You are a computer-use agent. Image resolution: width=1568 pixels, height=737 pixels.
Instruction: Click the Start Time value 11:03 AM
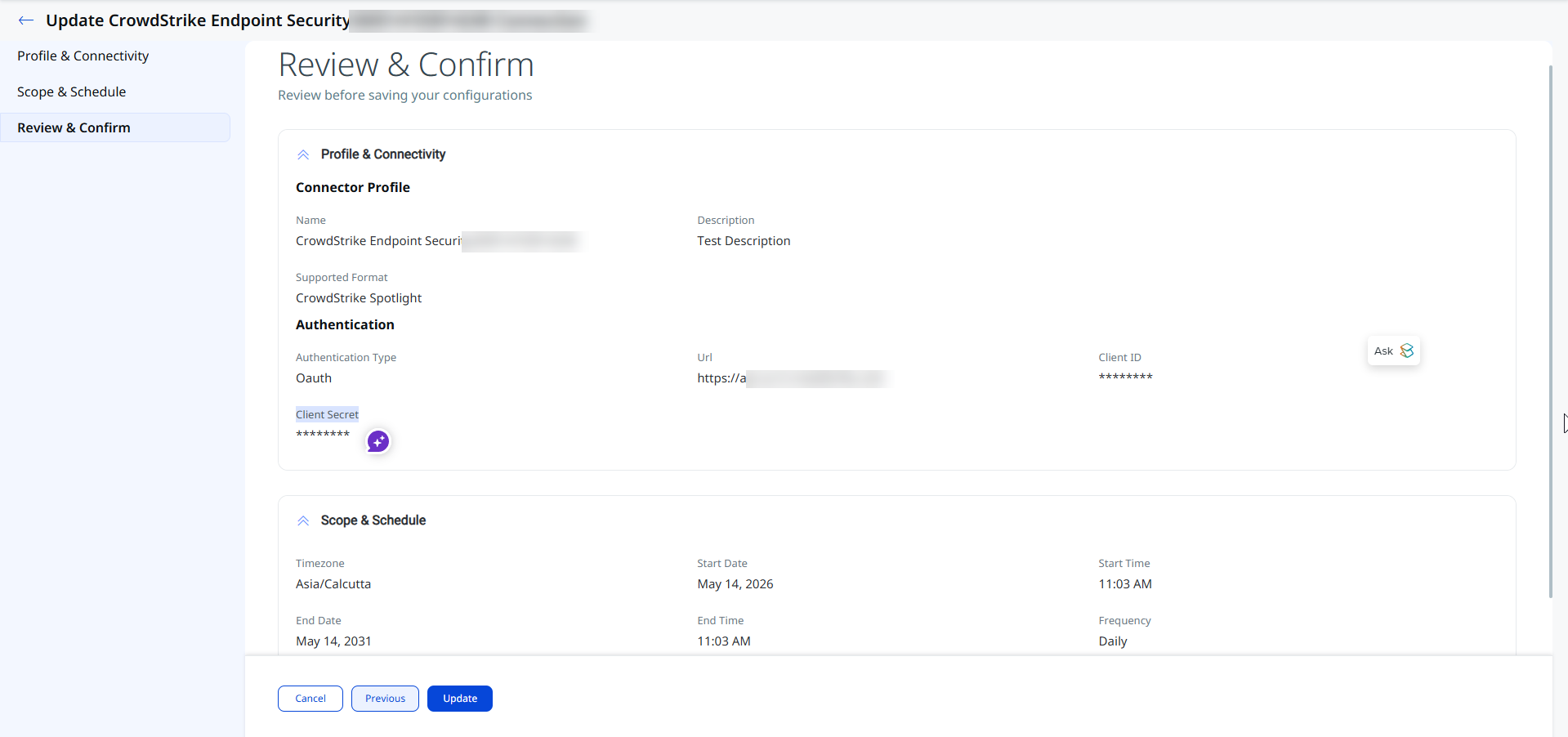[x=1125, y=584]
